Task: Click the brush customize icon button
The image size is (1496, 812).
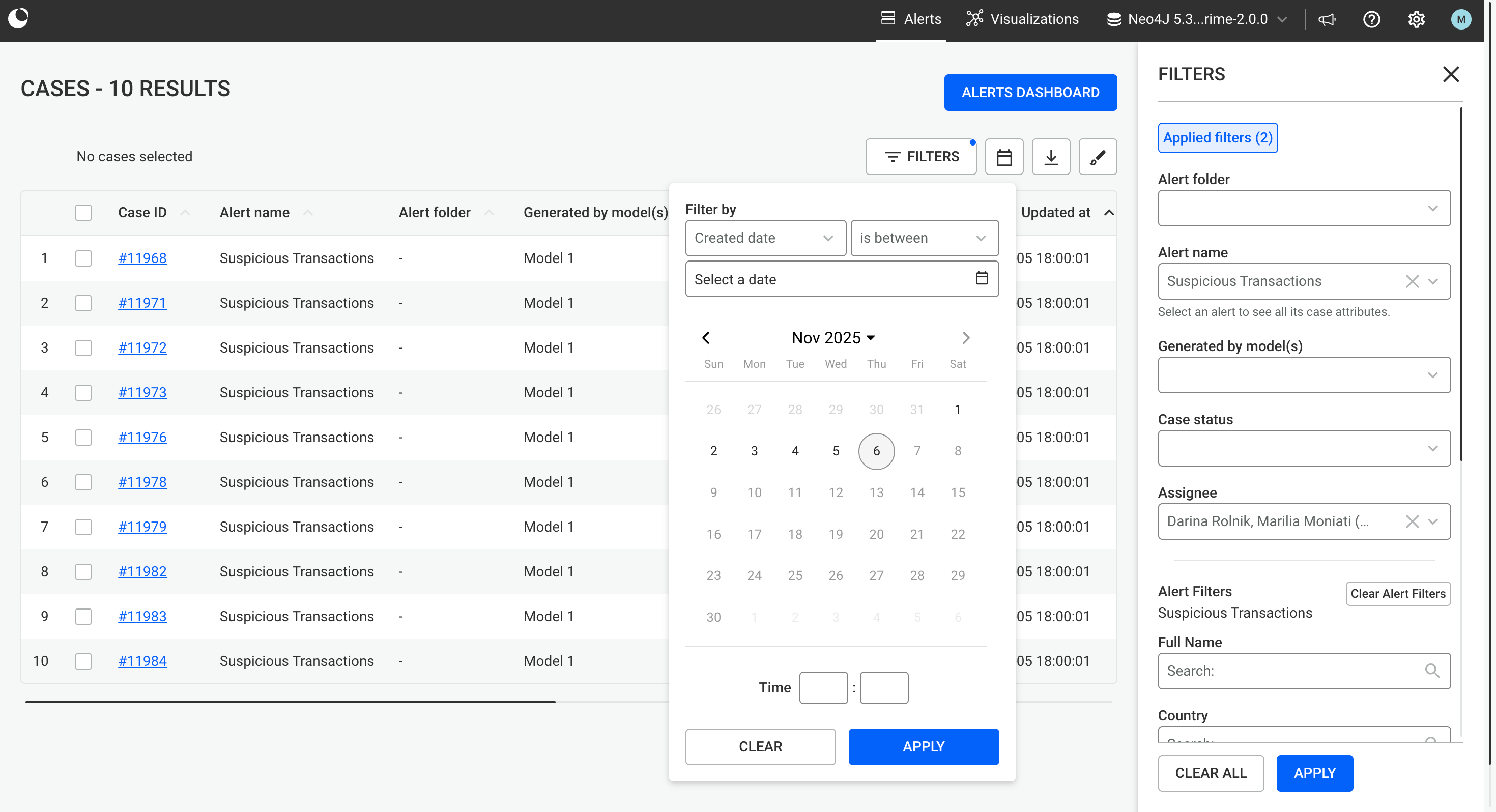Action: tap(1097, 157)
